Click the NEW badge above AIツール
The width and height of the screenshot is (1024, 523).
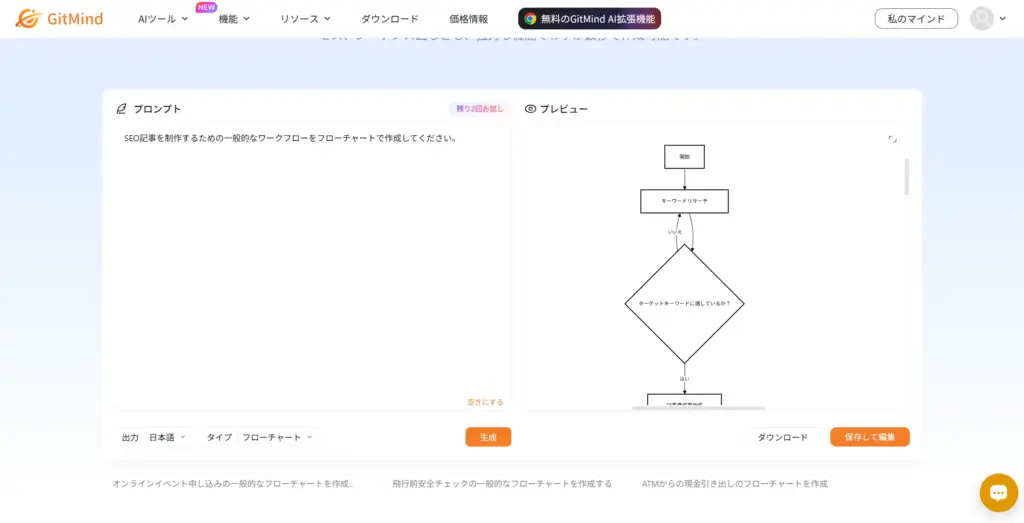pyautogui.click(x=206, y=7)
